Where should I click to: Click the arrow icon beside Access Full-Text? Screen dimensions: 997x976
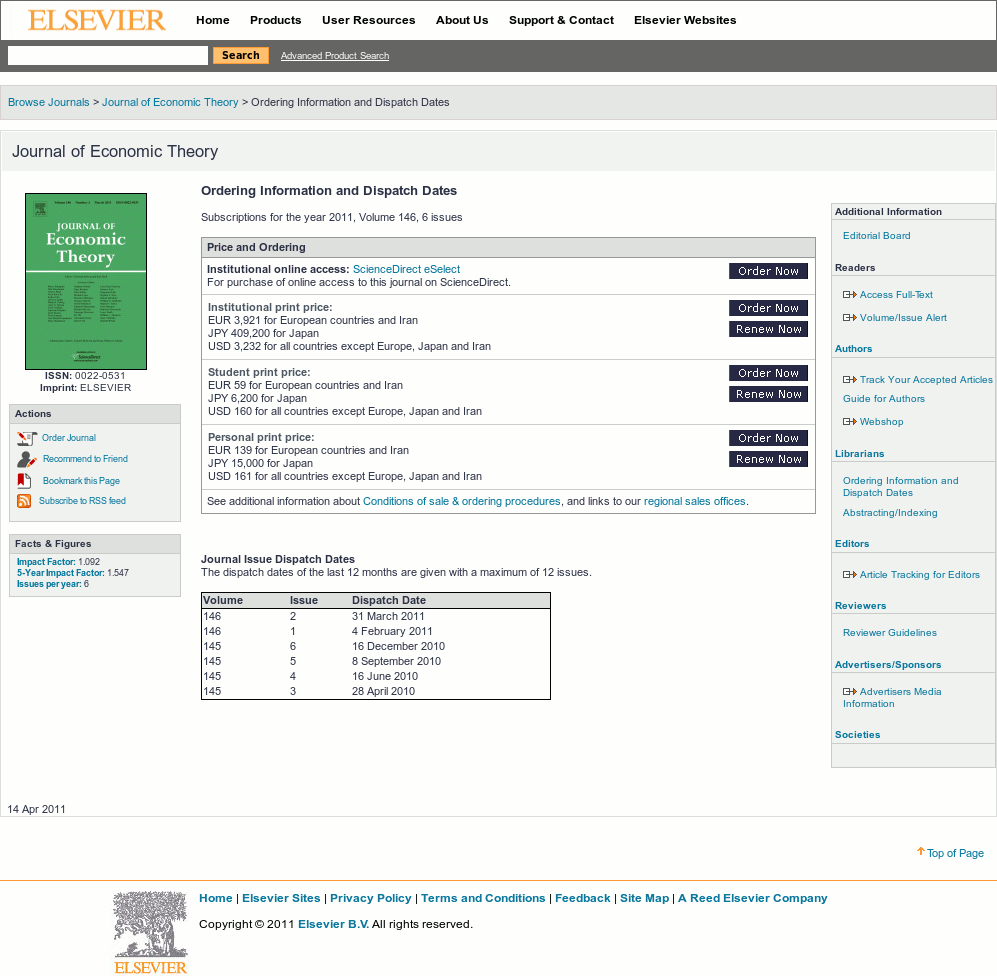click(x=849, y=294)
